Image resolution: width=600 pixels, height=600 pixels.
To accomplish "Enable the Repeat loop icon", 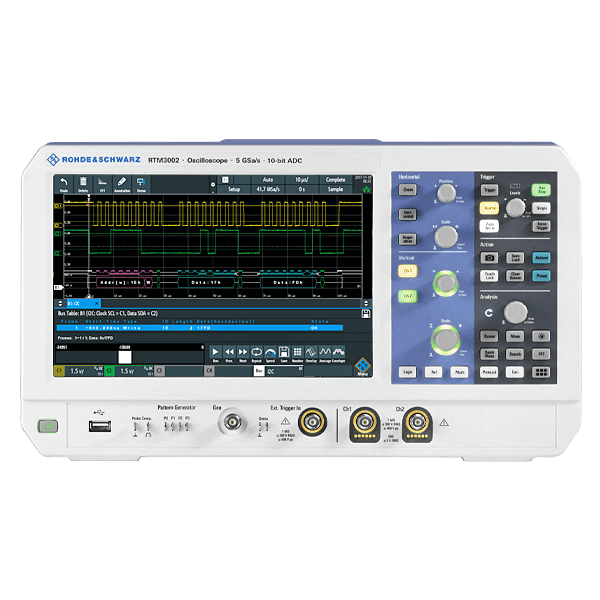I will click(256, 353).
